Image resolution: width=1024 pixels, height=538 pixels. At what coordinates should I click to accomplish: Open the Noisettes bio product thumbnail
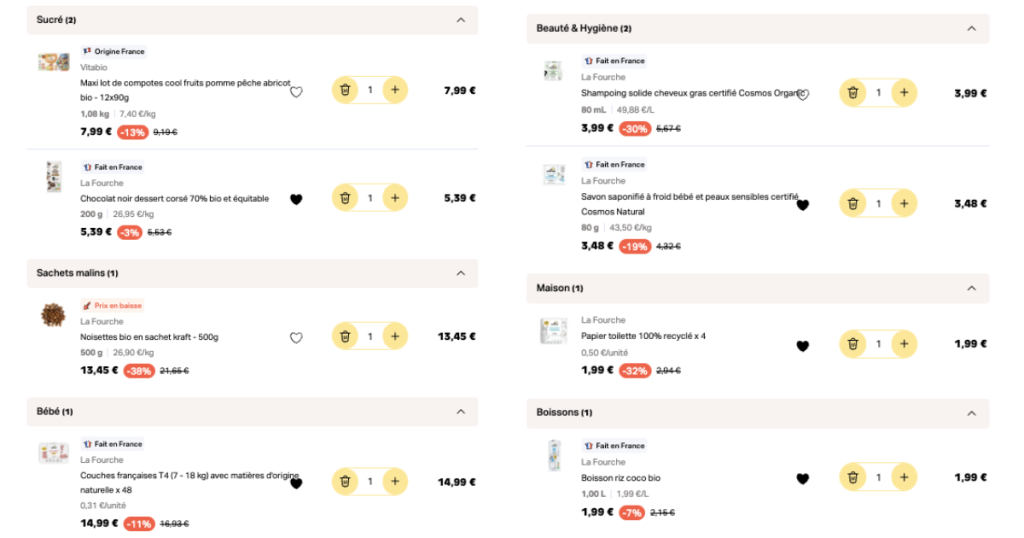point(53,315)
